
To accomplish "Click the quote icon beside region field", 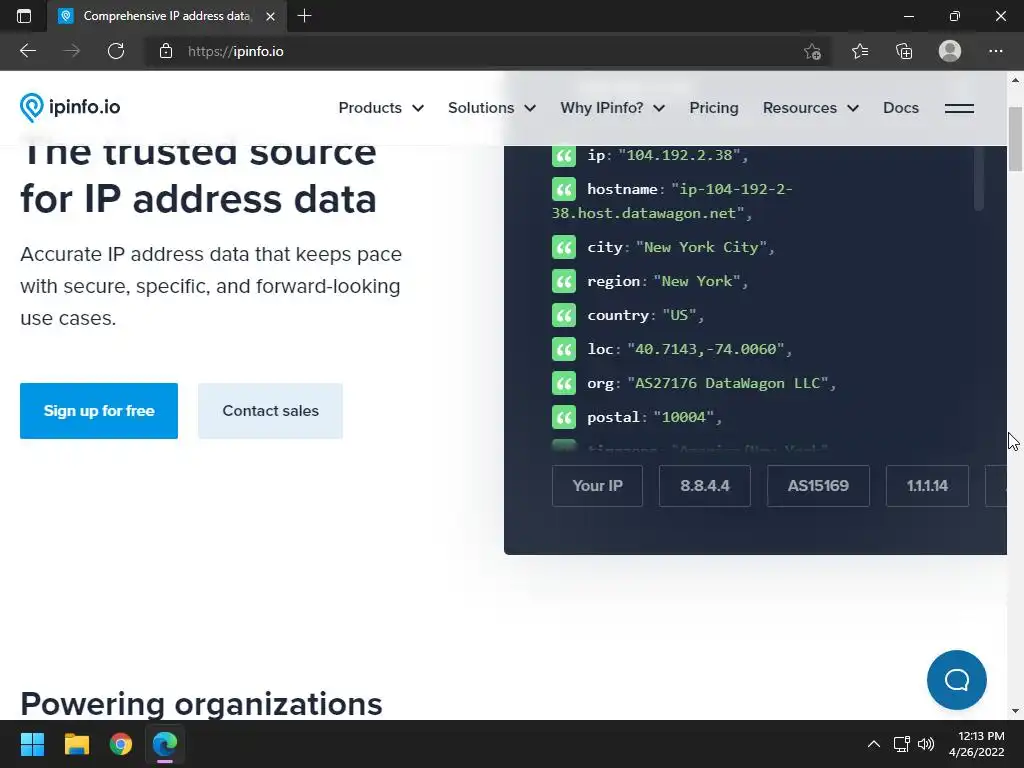I will tap(564, 281).
